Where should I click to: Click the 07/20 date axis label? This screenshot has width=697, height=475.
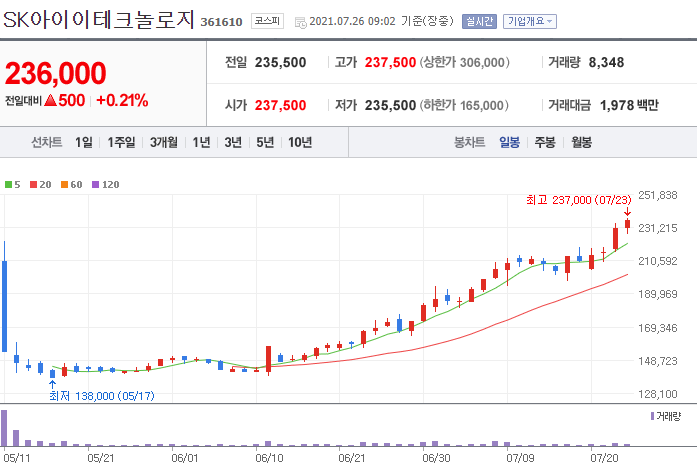click(x=604, y=458)
